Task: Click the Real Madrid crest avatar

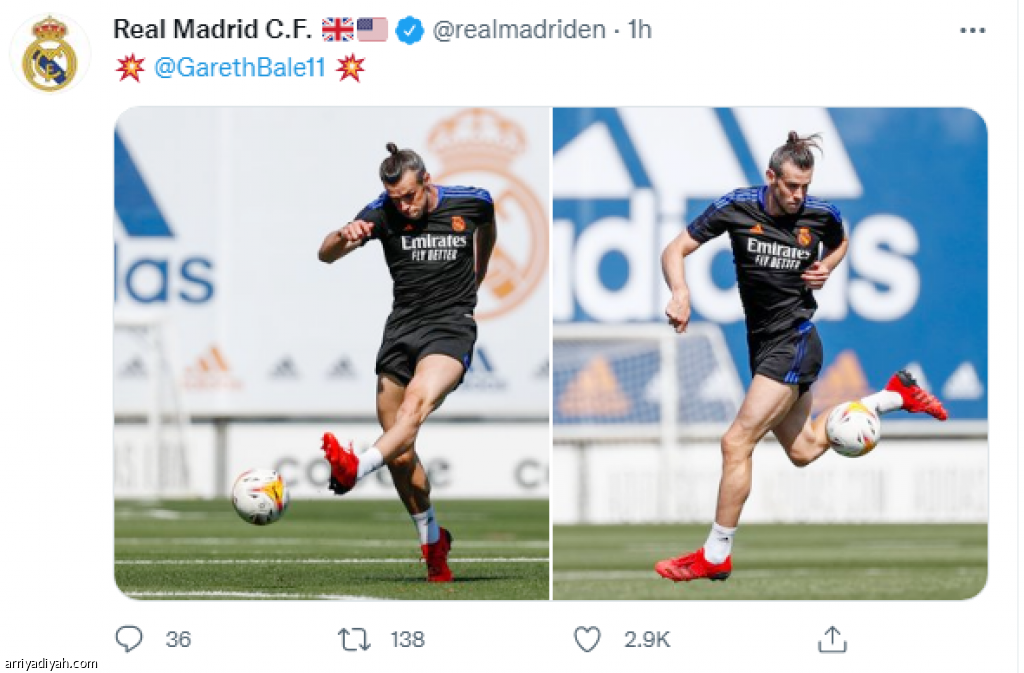Action: 50,54
